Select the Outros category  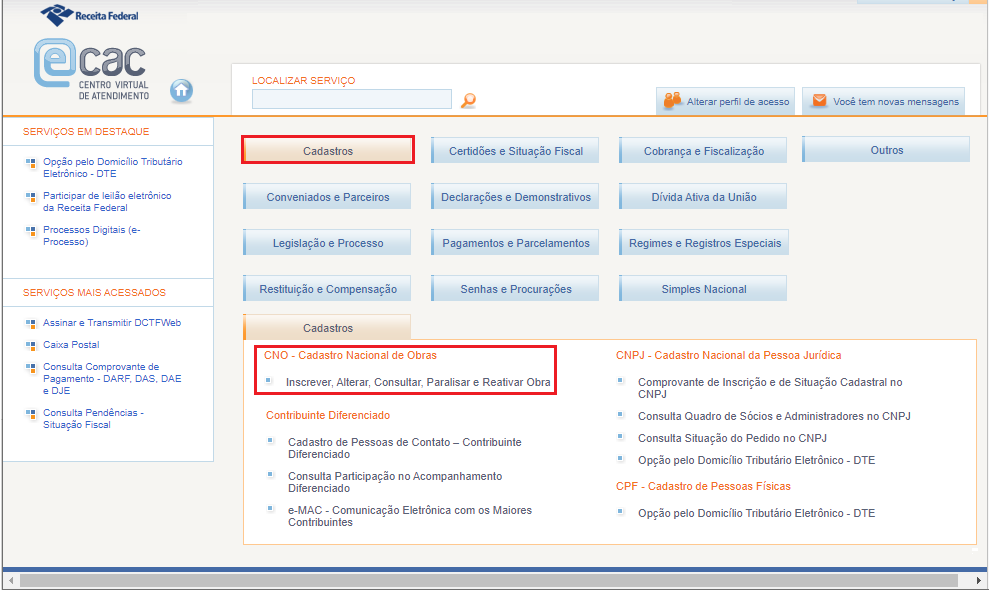[x=886, y=150]
